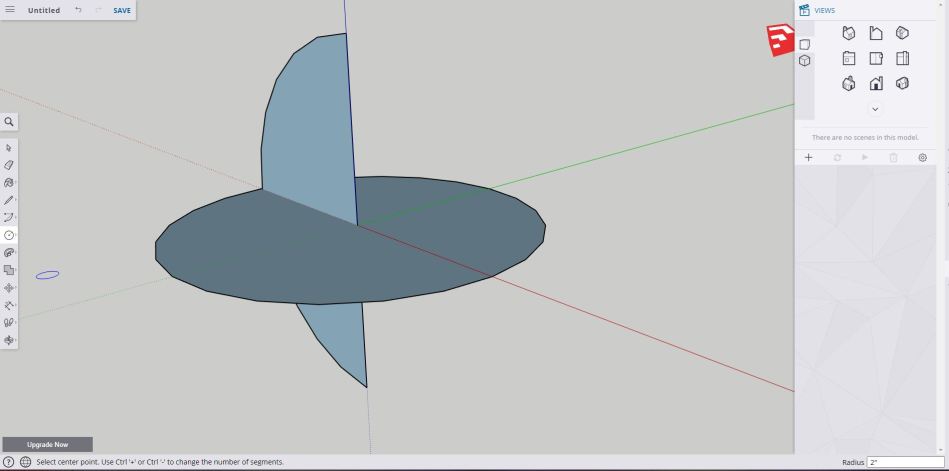Image resolution: width=949 pixels, height=471 pixels.
Task: Click the Select arrow tool
Action: [x=9, y=148]
